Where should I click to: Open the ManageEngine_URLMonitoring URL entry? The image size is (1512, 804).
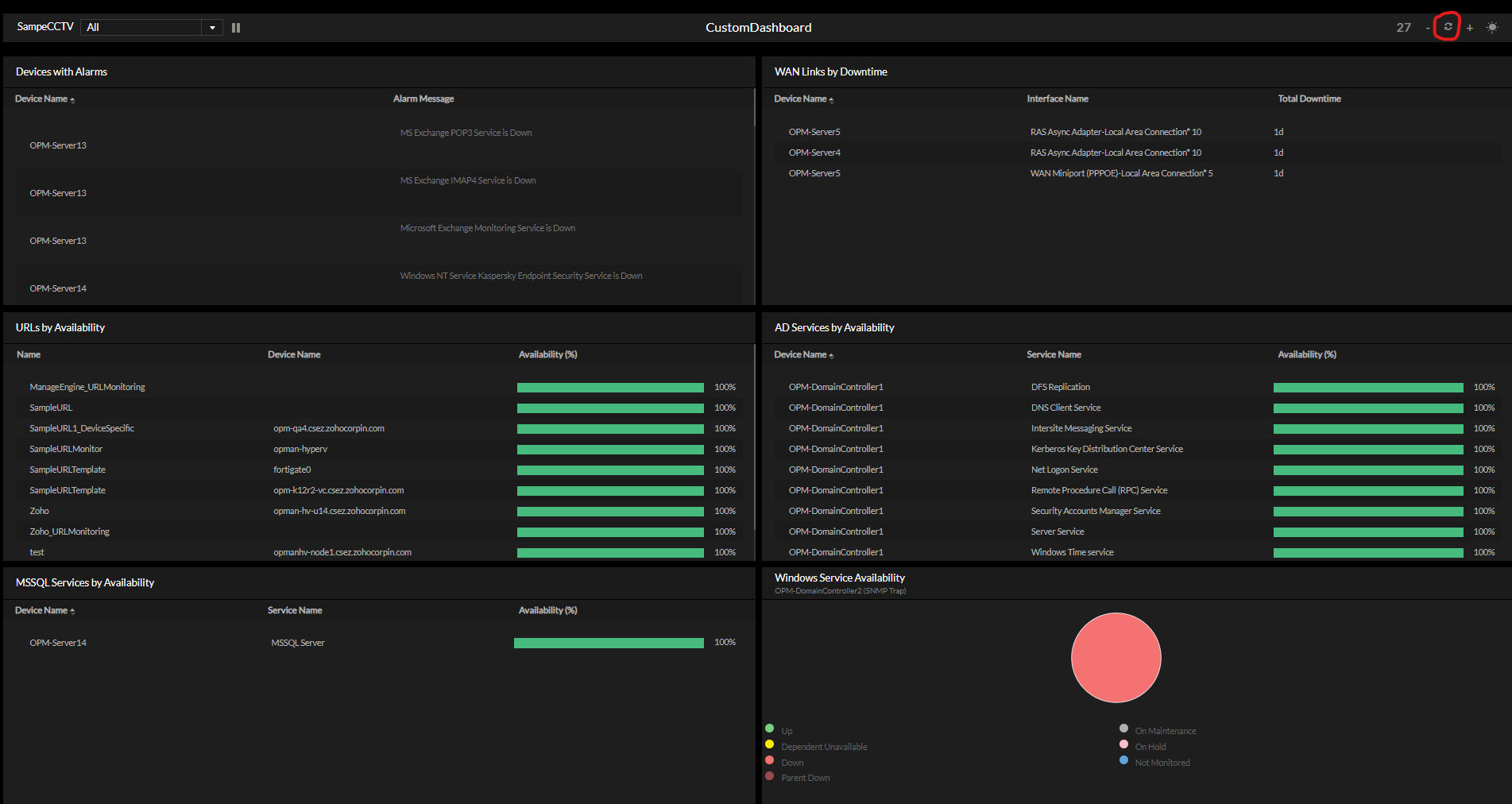tap(87, 388)
